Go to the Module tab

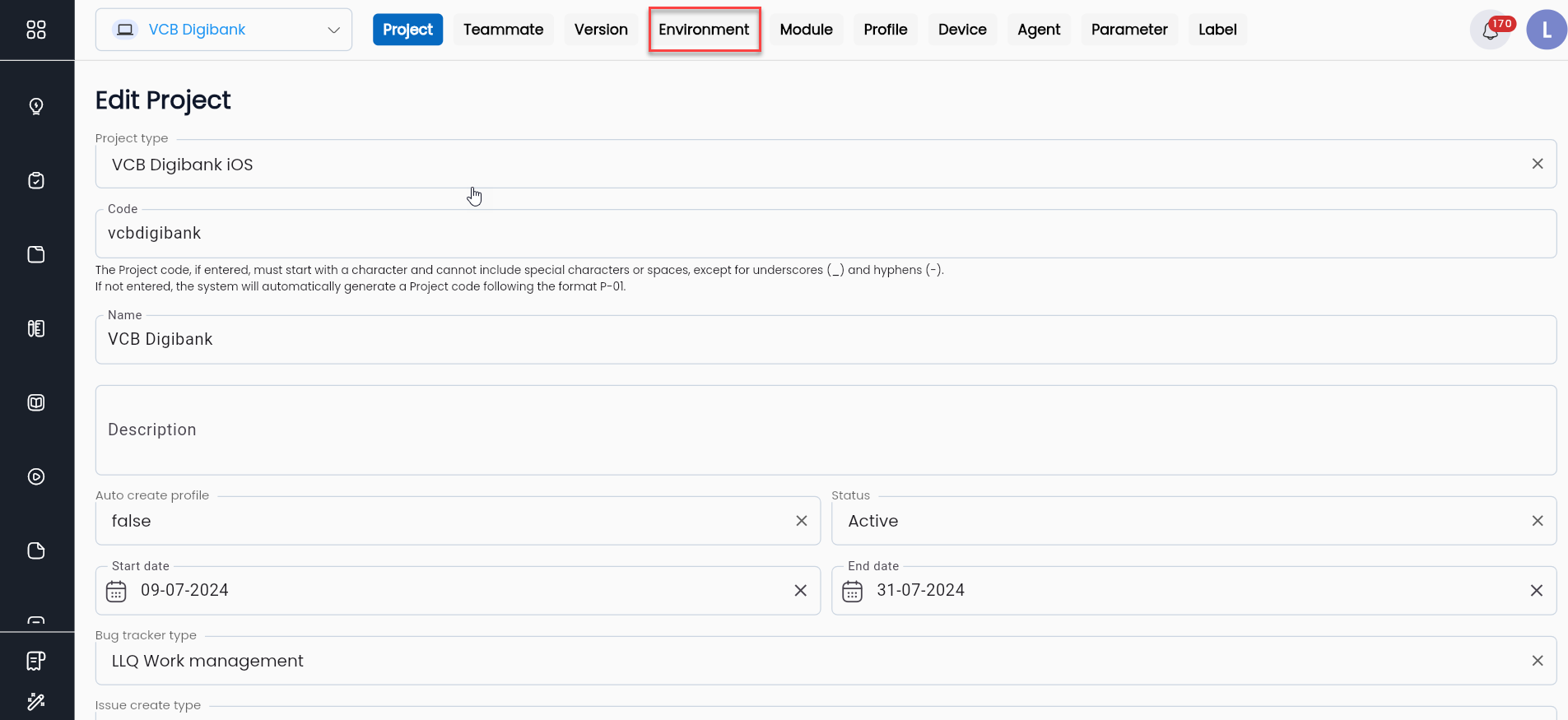click(x=806, y=30)
